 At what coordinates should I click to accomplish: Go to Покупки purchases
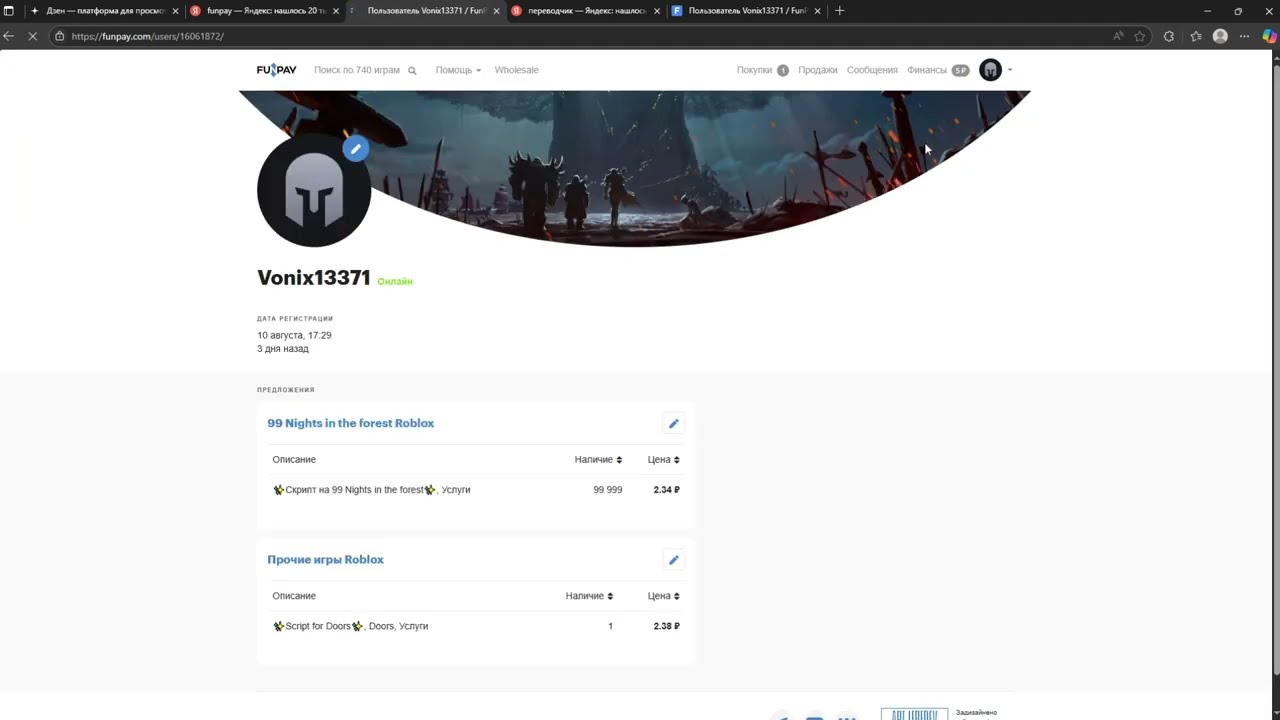tap(762, 70)
